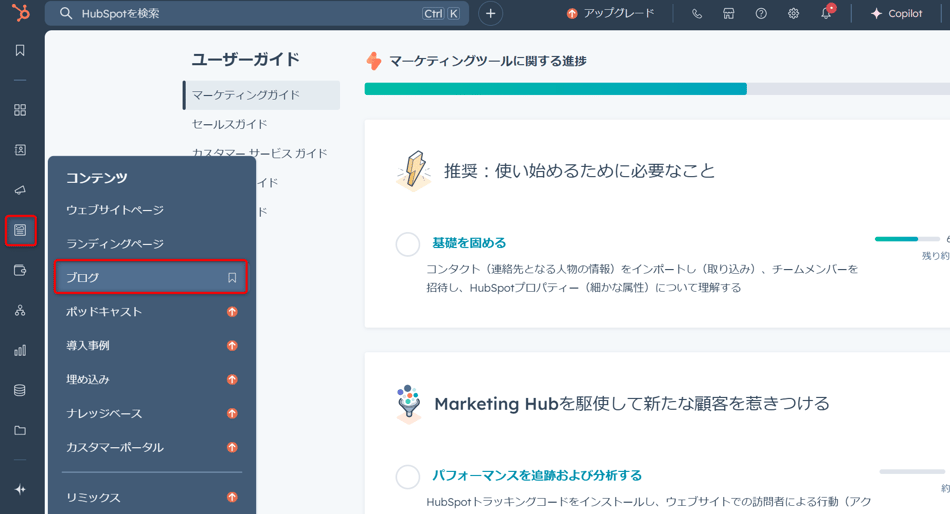The image size is (950, 514).
Task: Click the アップグレード button
Action: pos(611,13)
